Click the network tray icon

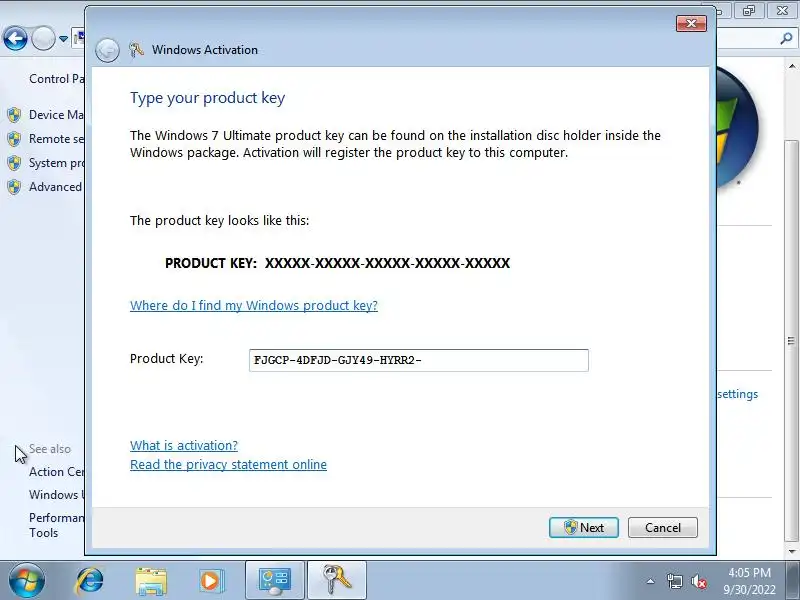(674, 581)
